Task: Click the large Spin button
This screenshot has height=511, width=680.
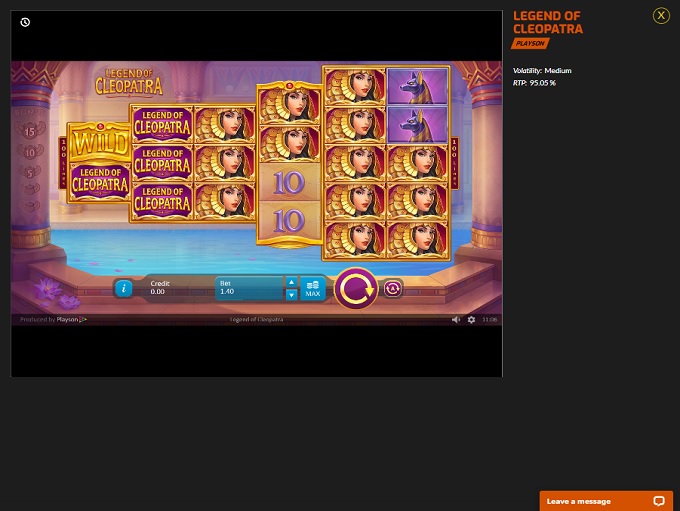Action: coord(355,289)
